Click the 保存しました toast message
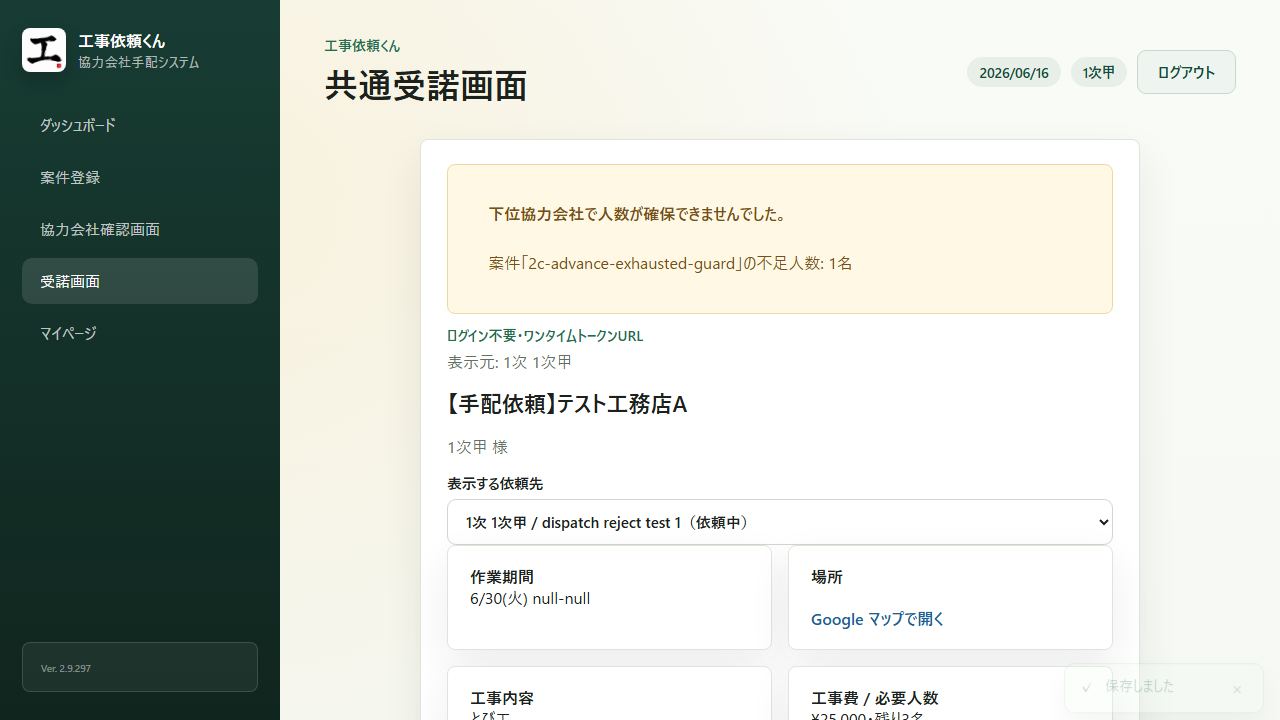 (1140, 686)
